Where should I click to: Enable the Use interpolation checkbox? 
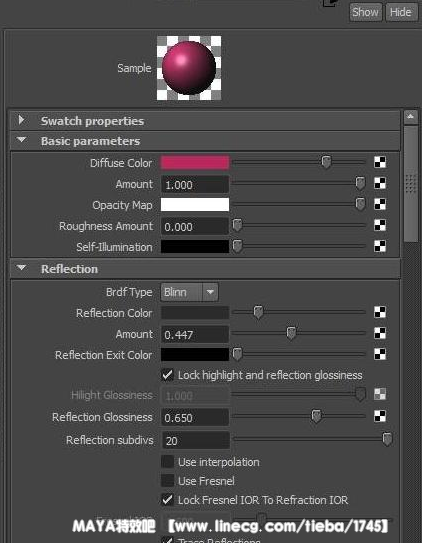point(168,462)
